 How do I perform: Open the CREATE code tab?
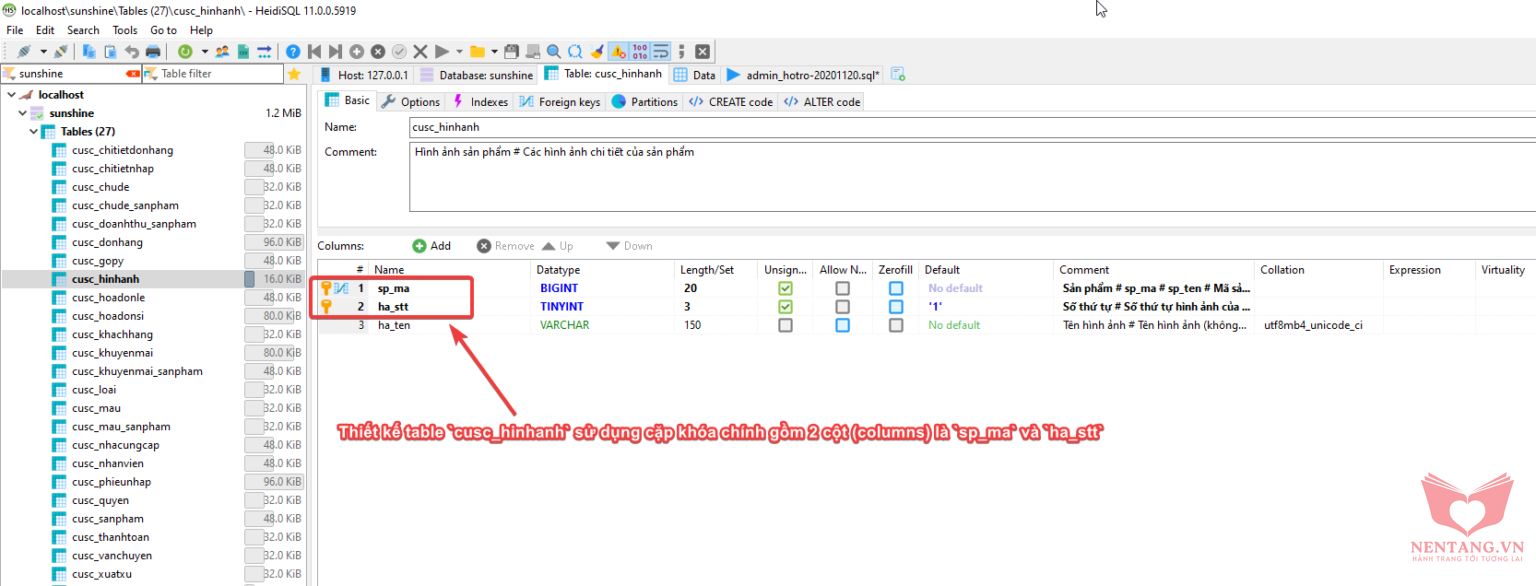coord(731,102)
